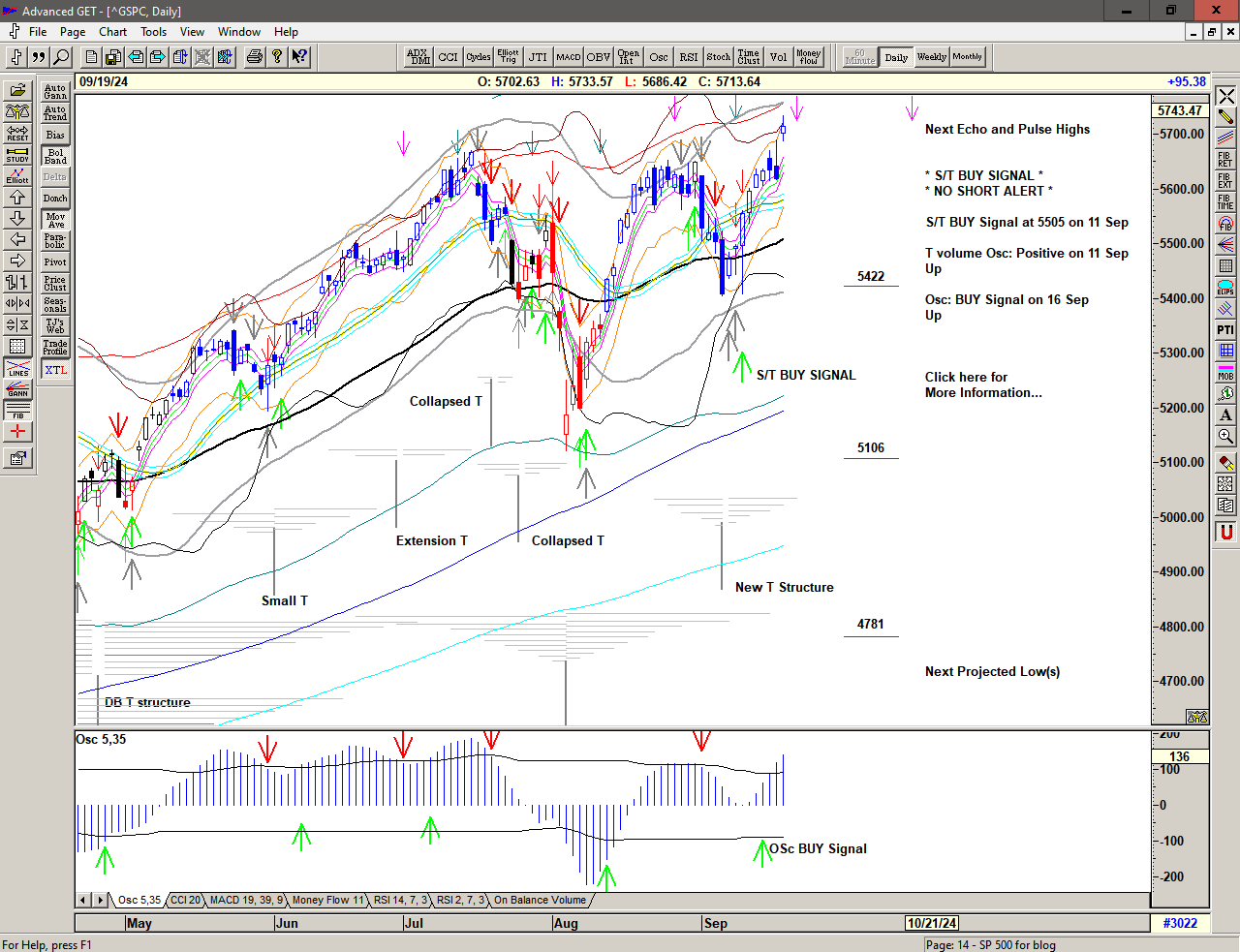This screenshot has width=1240, height=952.
Task: Switch to the MACD 19, 39, 9 tab
Action: (x=246, y=901)
